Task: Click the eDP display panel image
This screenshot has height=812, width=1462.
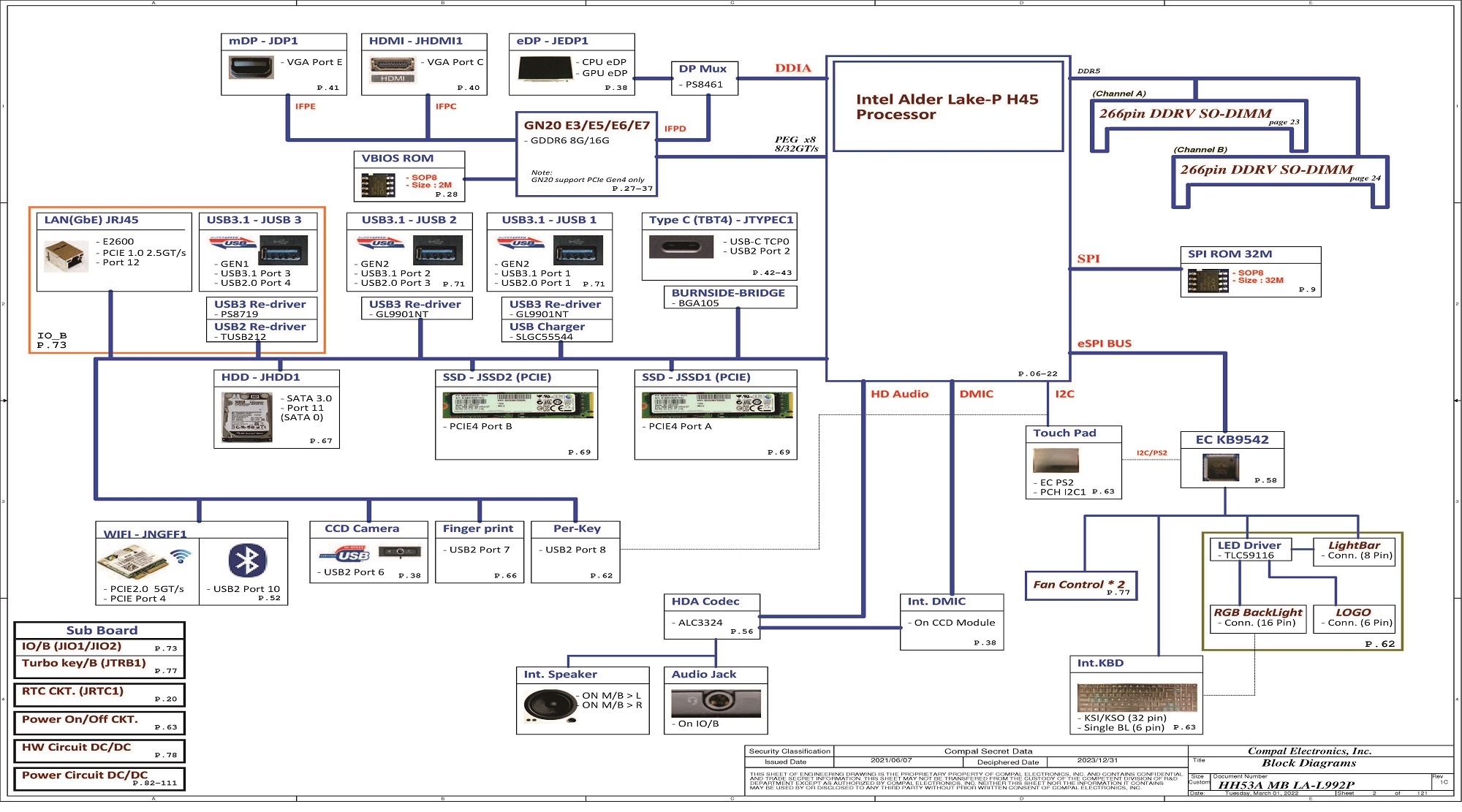Action: [x=545, y=69]
